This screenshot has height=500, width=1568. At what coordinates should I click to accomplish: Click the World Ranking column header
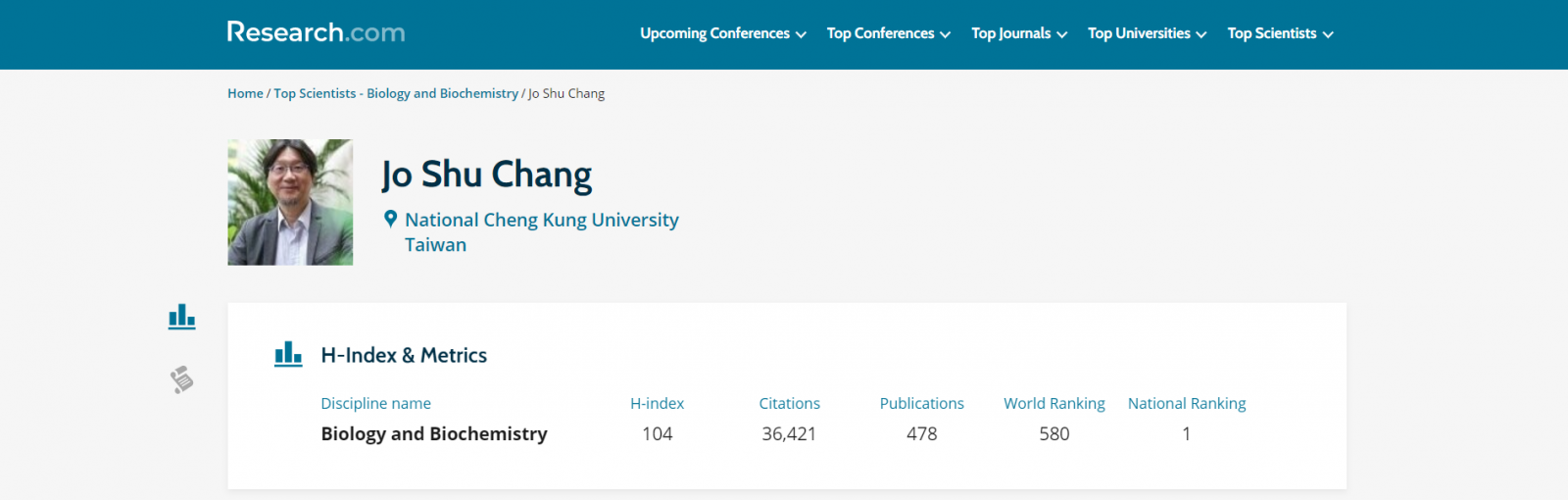[1053, 403]
